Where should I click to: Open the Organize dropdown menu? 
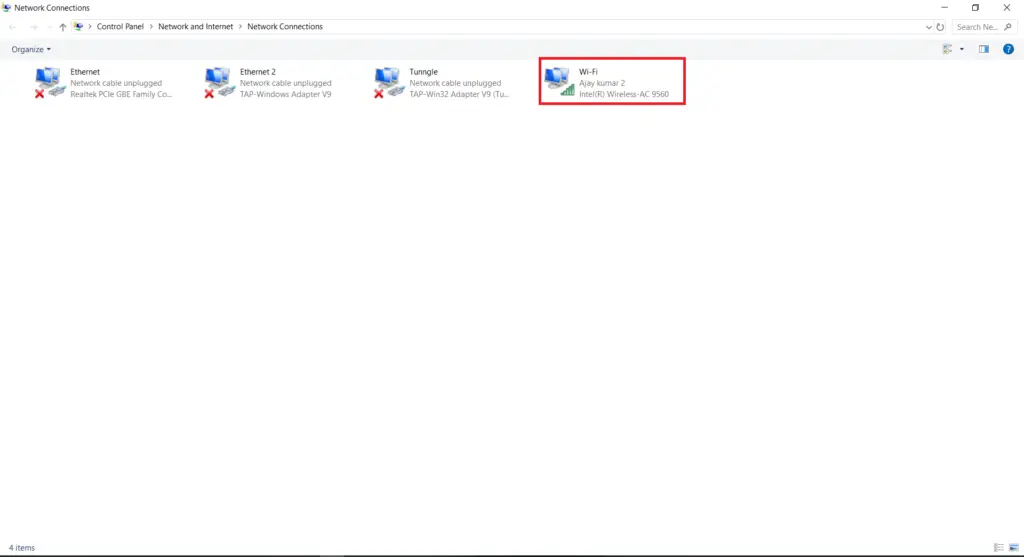click(31, 50)
